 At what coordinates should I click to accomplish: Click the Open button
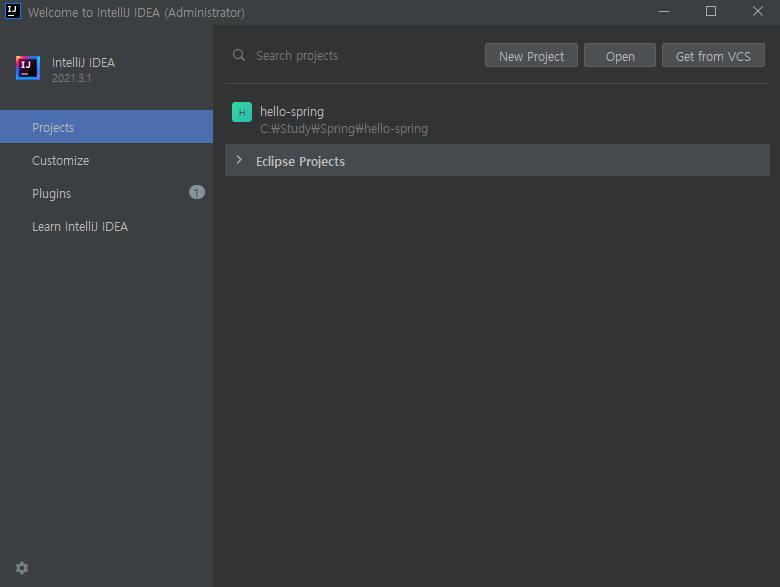tap(620, 56)
